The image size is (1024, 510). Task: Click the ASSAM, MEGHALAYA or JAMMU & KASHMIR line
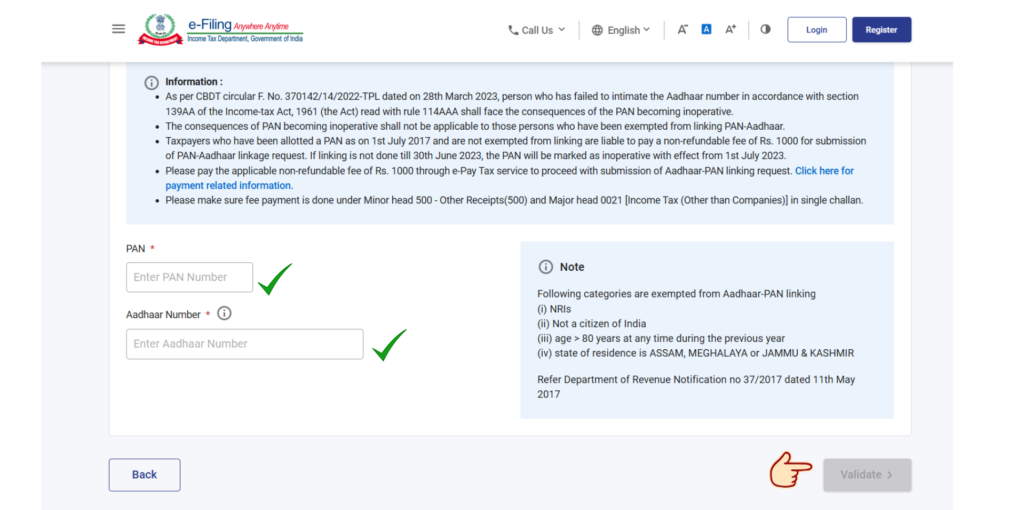(x=696, y=353)
